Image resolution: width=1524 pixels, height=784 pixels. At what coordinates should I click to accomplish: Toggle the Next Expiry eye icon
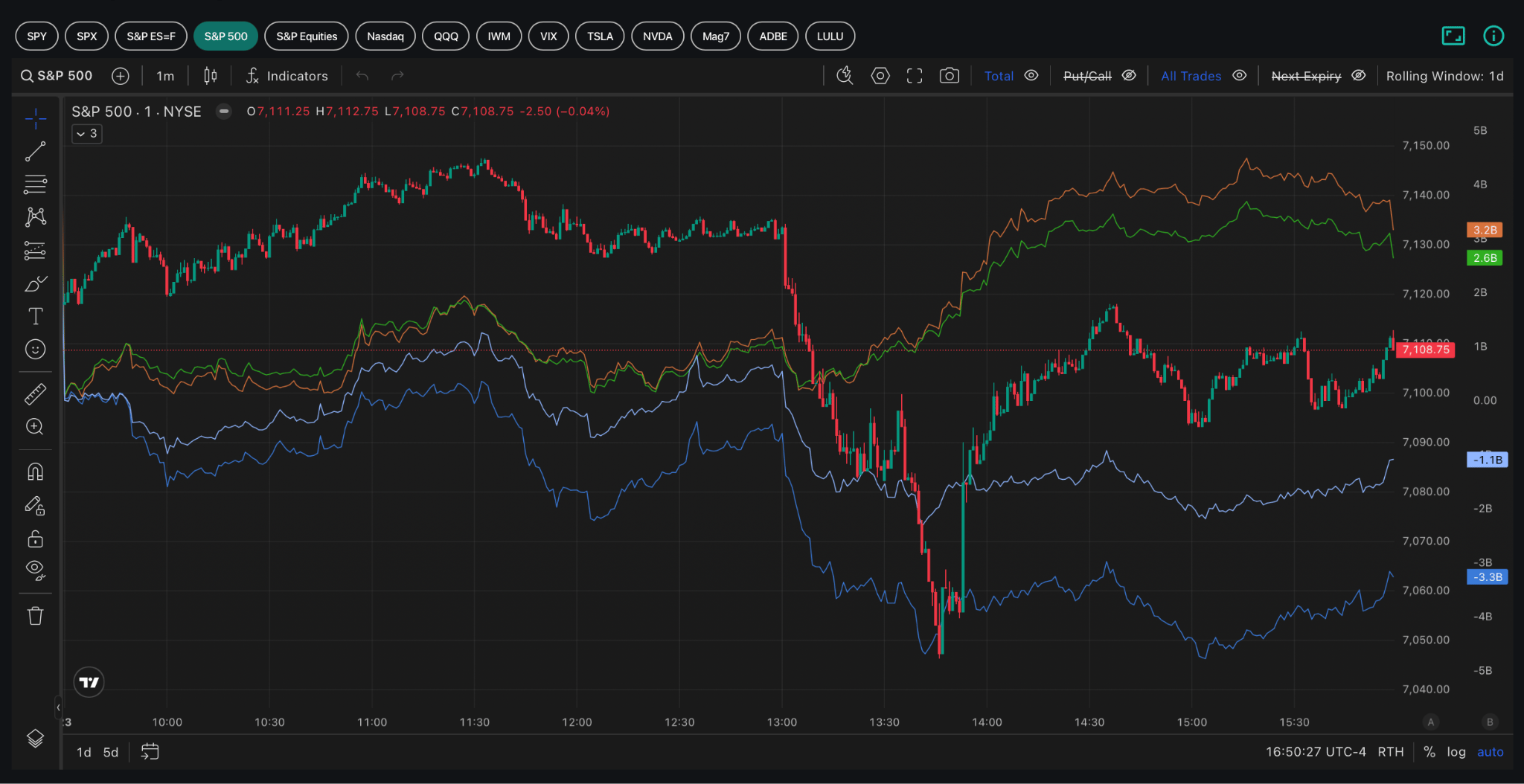[1358, 76]
